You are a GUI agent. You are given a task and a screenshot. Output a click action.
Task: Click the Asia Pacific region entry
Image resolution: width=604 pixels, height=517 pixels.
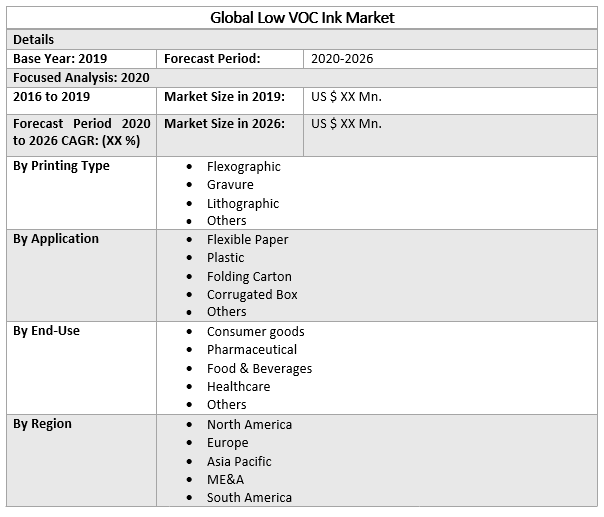[239, 461]
